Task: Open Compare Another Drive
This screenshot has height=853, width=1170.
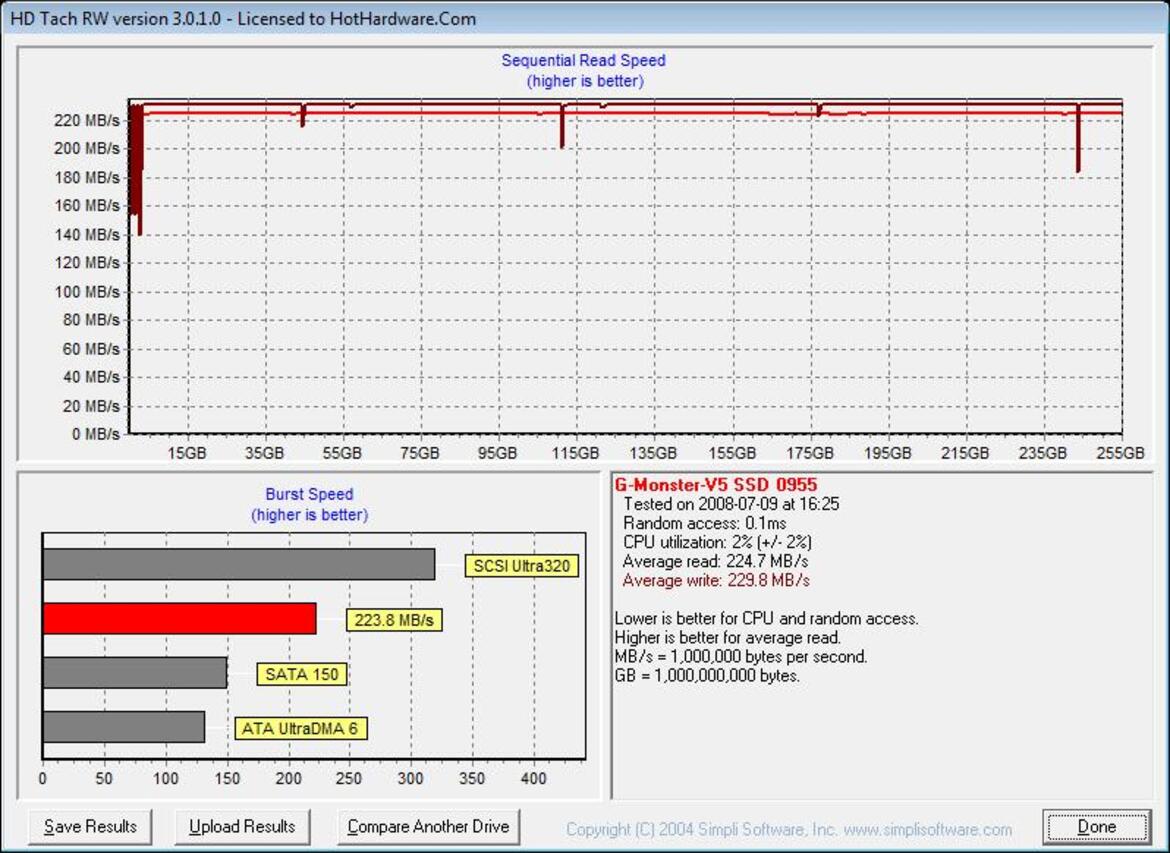Action: pos(428,827)
